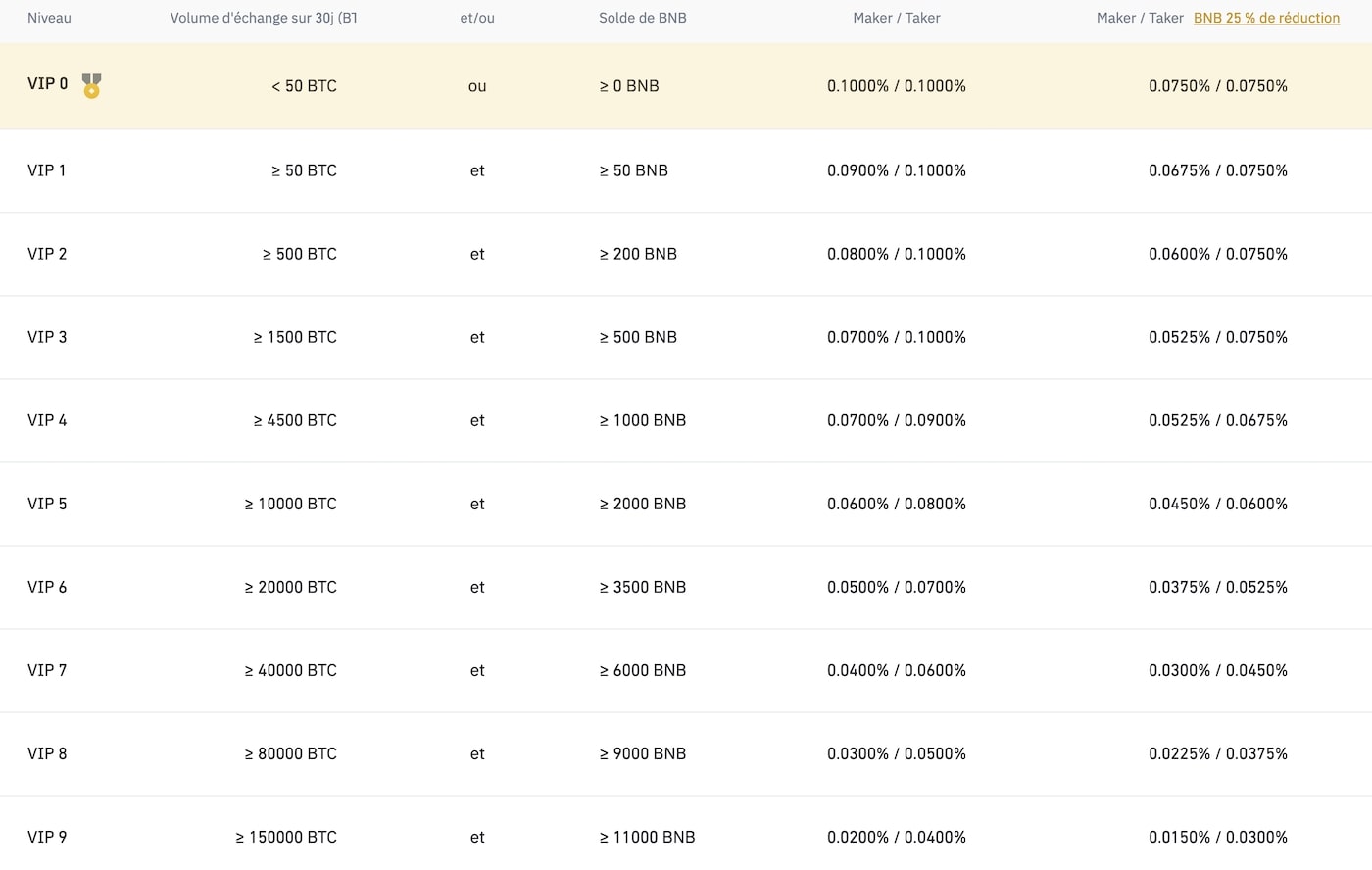Click the '≥ 1500 BTC' volume cell
1372x870 pixels.
pyautogui.click(x=295, y=337)
